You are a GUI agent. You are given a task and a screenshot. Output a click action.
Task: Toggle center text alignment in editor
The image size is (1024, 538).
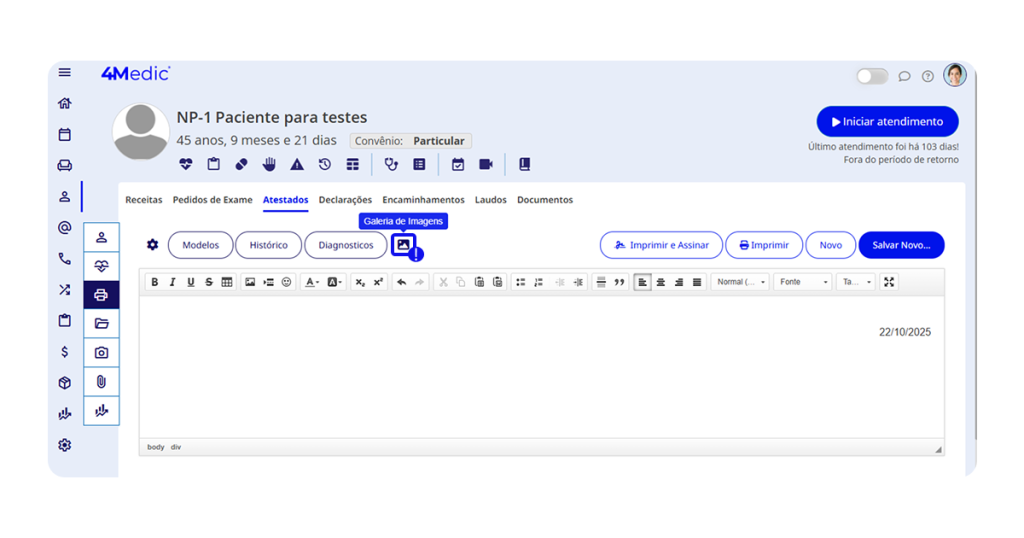661,282
